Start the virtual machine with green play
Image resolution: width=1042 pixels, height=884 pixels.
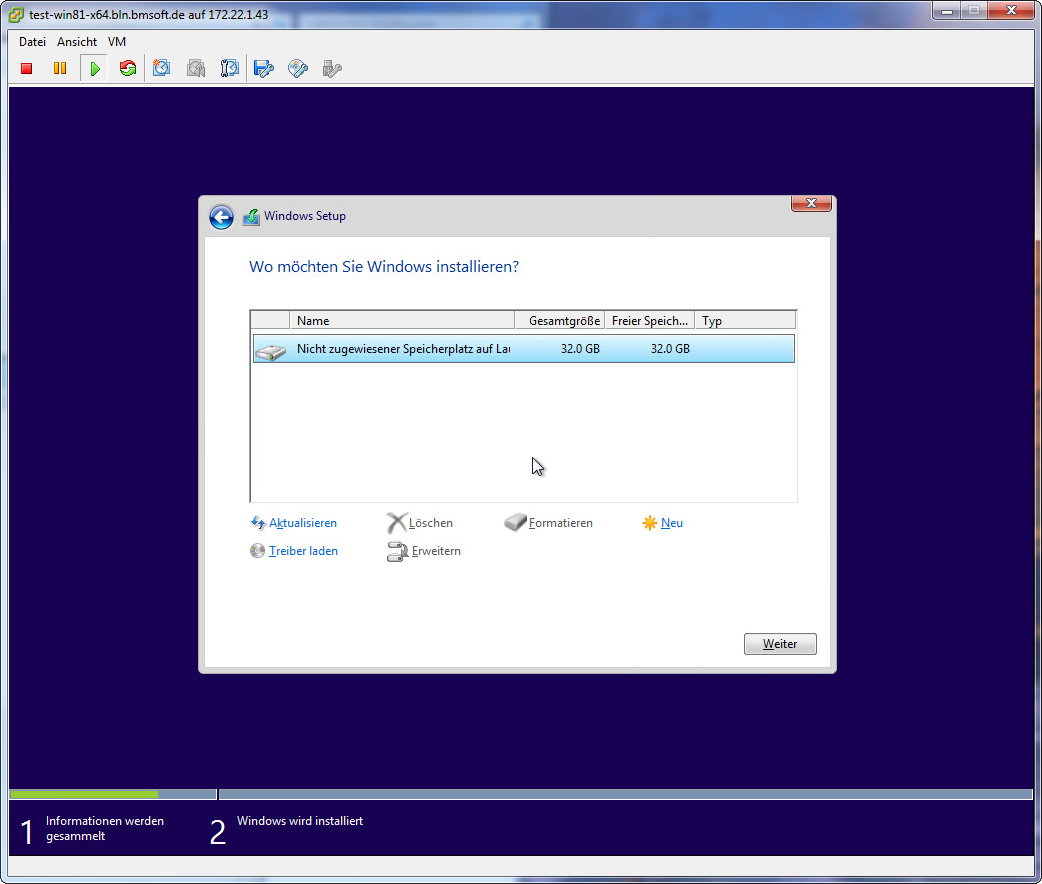coord(95,68)
